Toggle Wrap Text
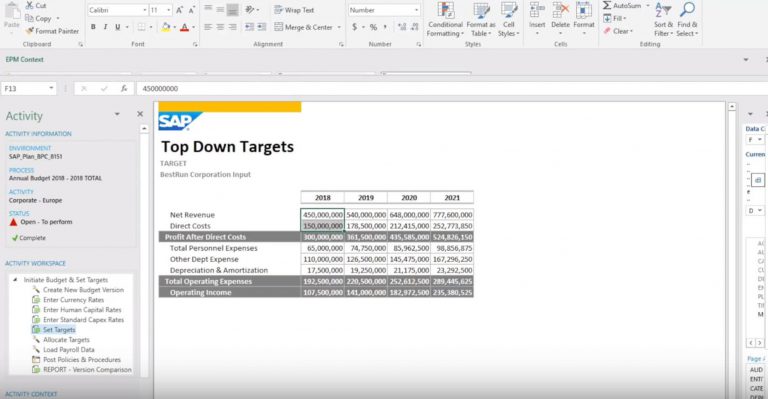The height and width of the screenshot is (399, 768). click(x=294, y=10)
